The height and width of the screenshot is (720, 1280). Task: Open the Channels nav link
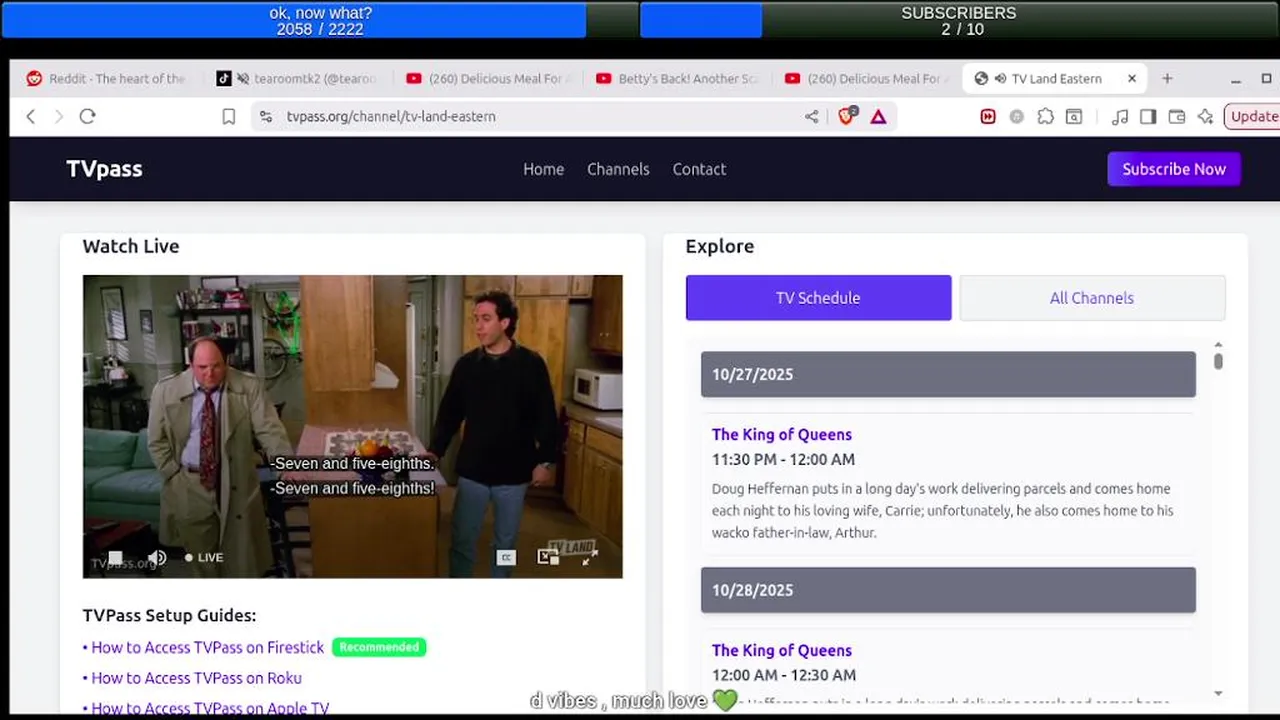[x=618, y=169]
